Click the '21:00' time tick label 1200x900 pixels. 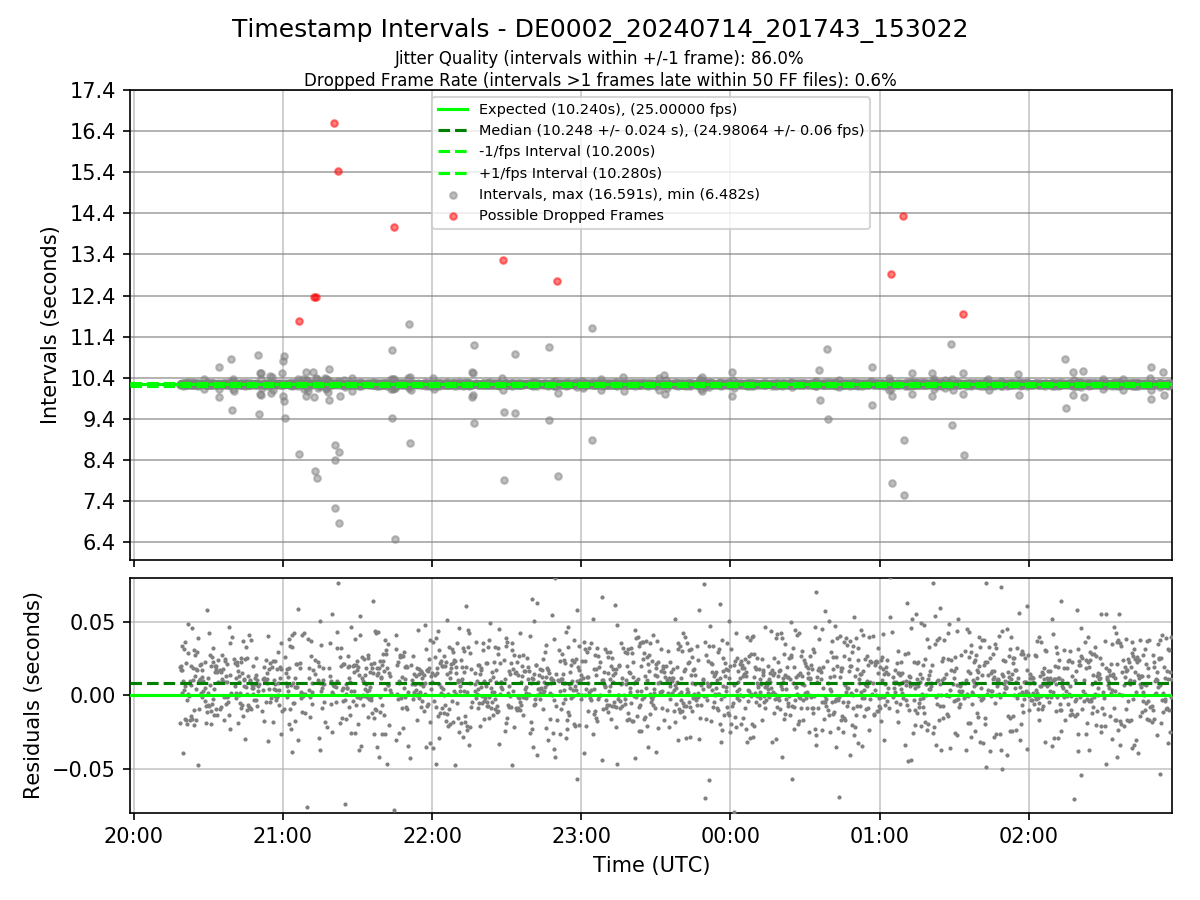[x=283, y=834]
